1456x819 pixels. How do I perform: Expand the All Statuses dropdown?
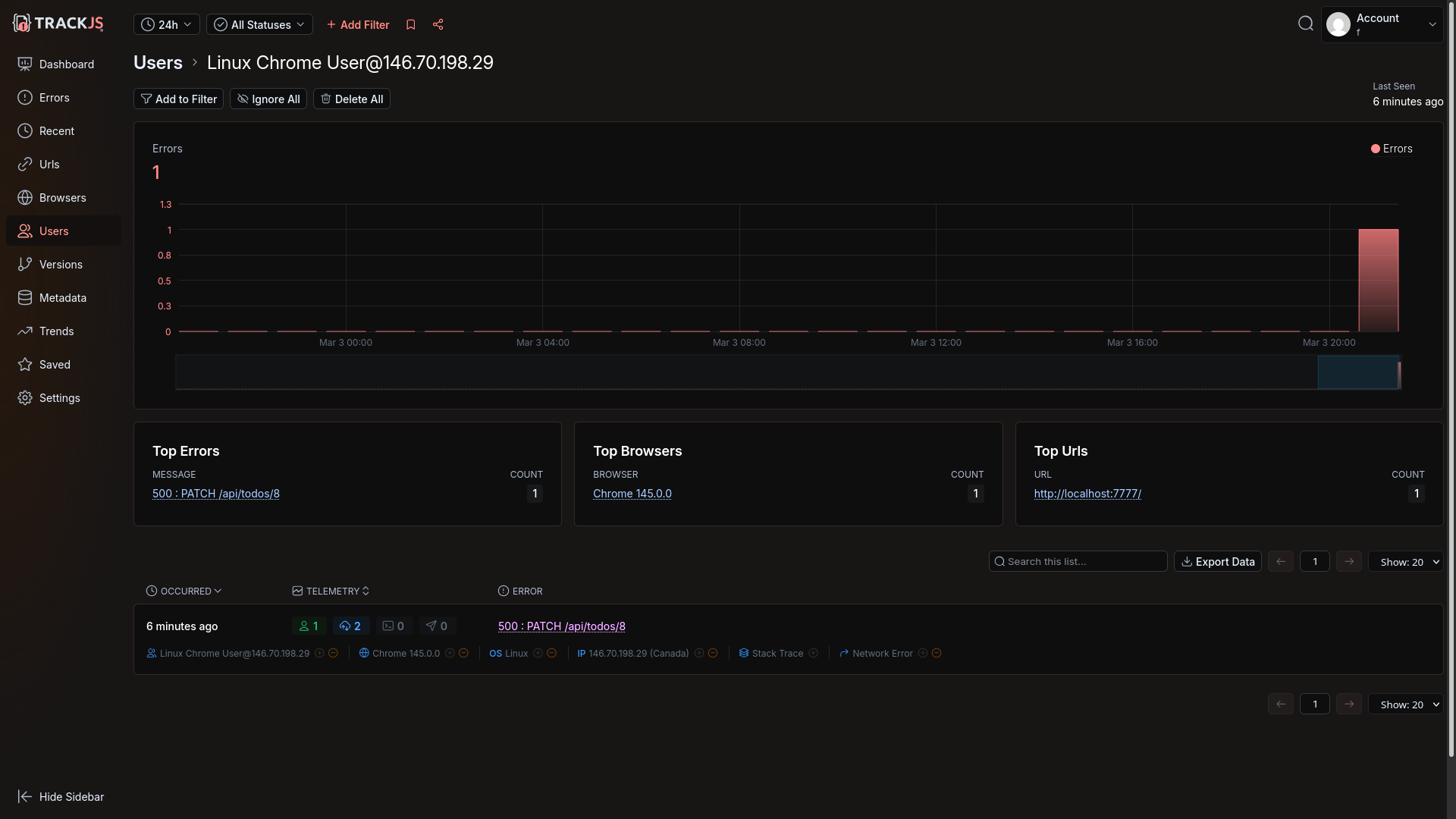point(259,24)
